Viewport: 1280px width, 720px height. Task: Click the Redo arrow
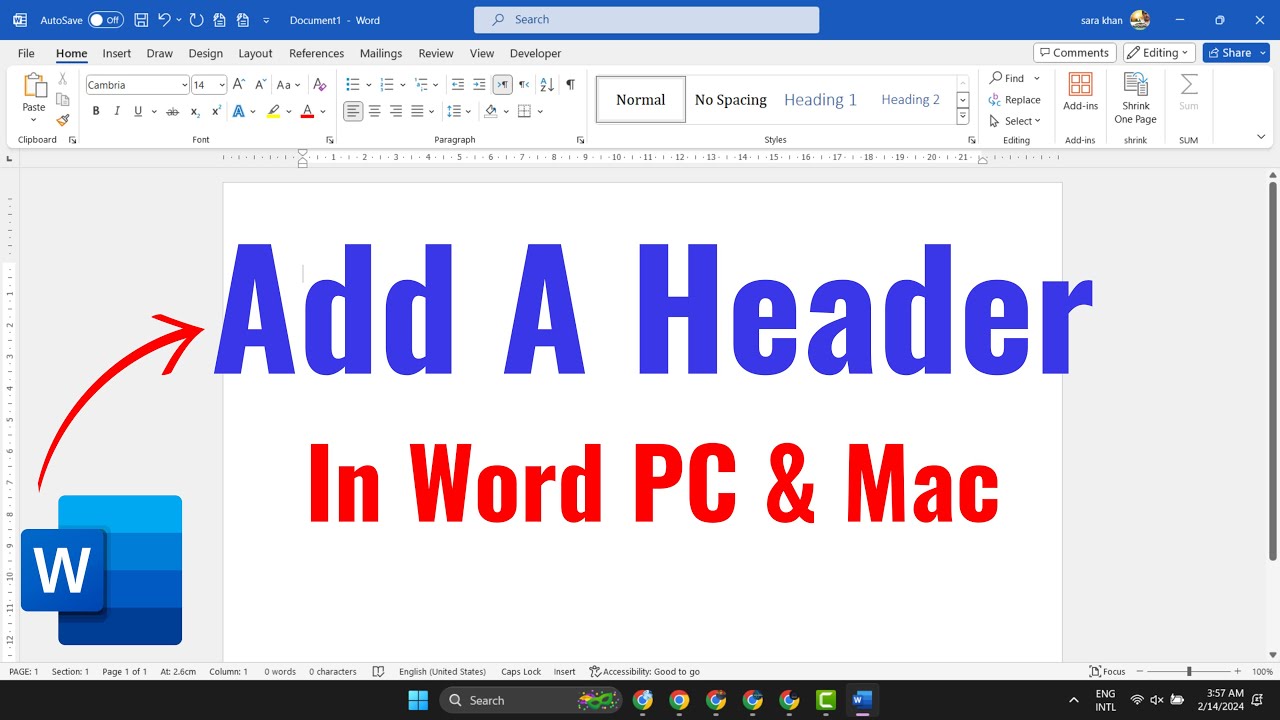coord(196,20)
